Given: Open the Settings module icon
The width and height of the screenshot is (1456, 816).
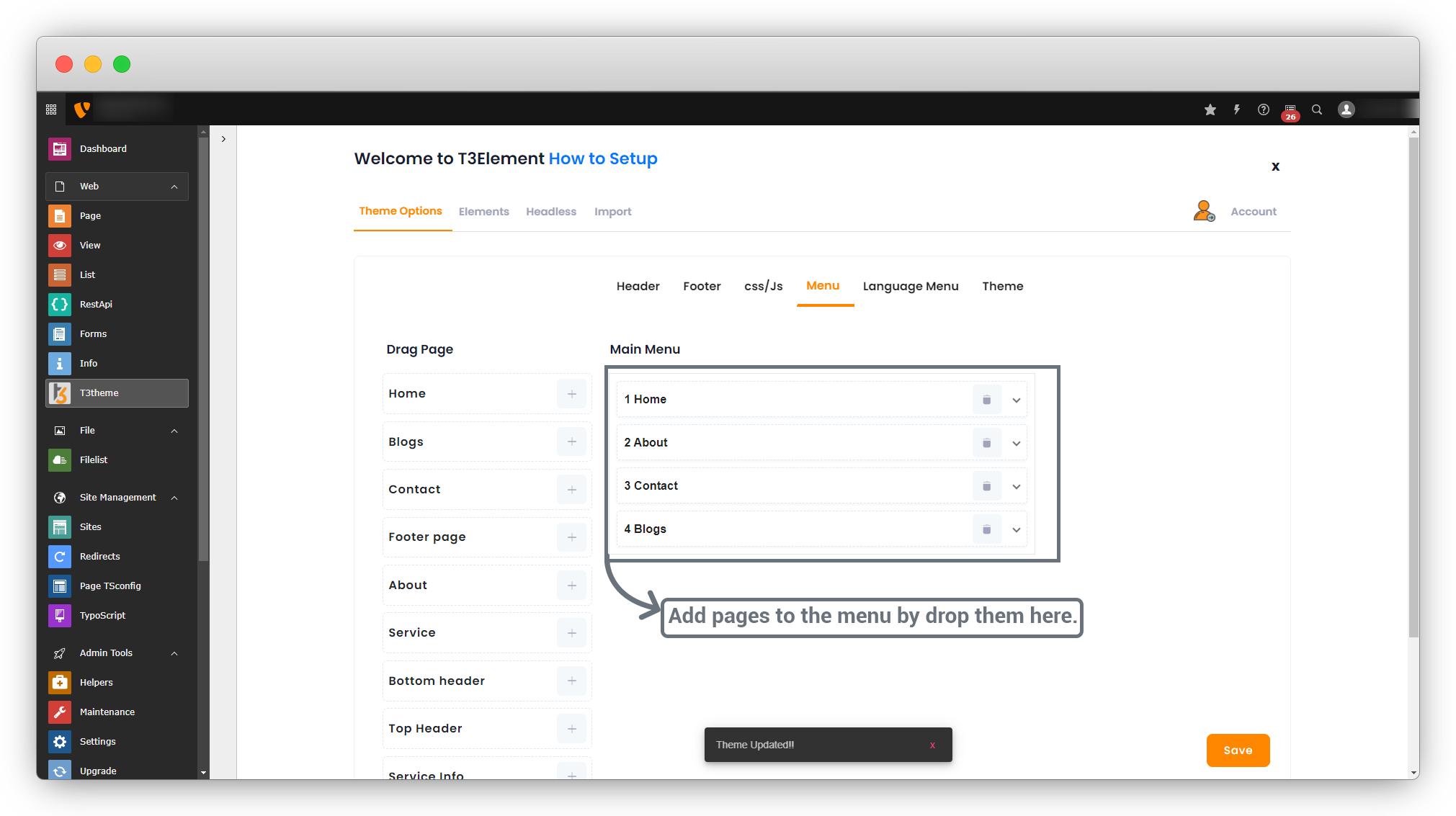Looking at the screenshot, I should click(x=60, y=742).
